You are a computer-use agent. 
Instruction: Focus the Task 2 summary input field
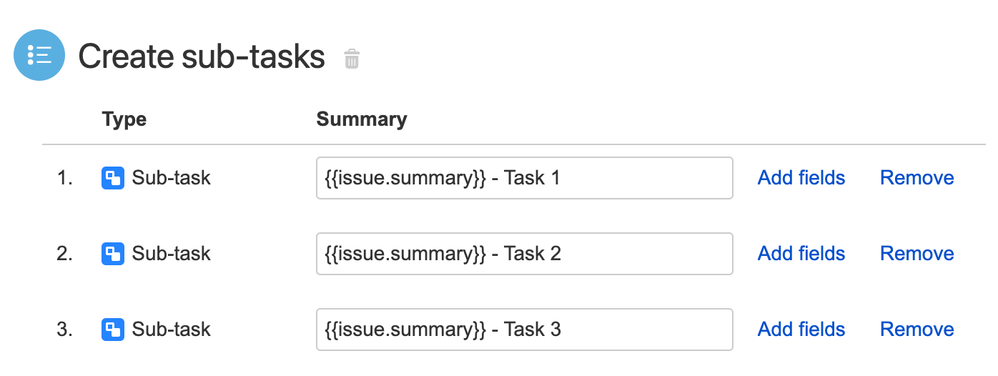click(524, 254)
